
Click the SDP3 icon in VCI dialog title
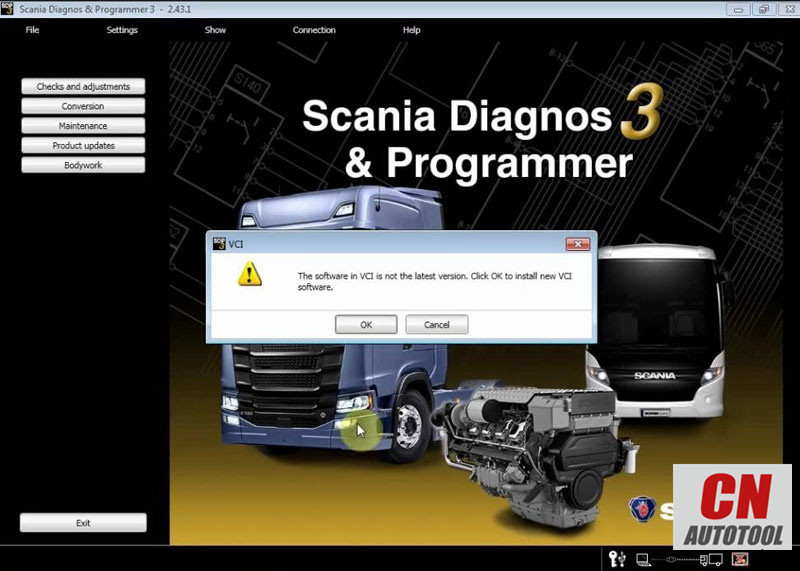(219, 244)
